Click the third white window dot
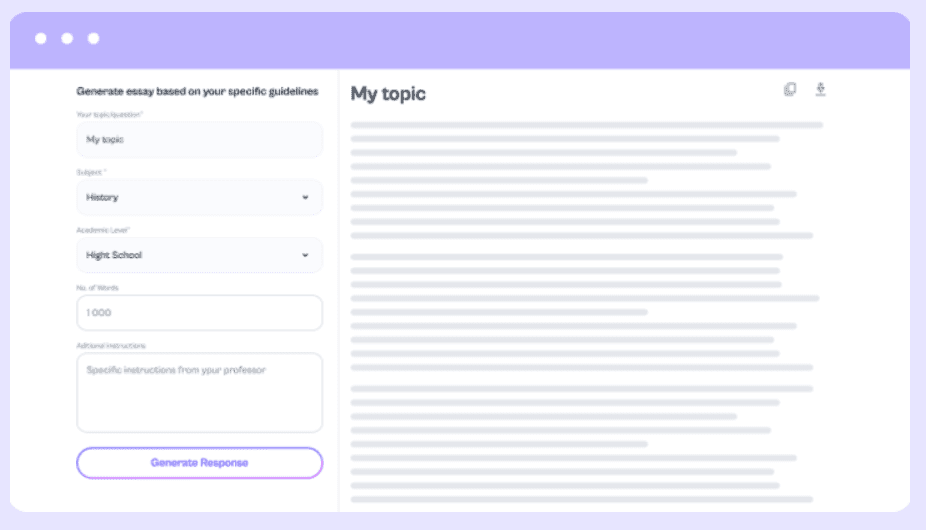Viewport: 926px width, 530px height. tap(93, 39)
